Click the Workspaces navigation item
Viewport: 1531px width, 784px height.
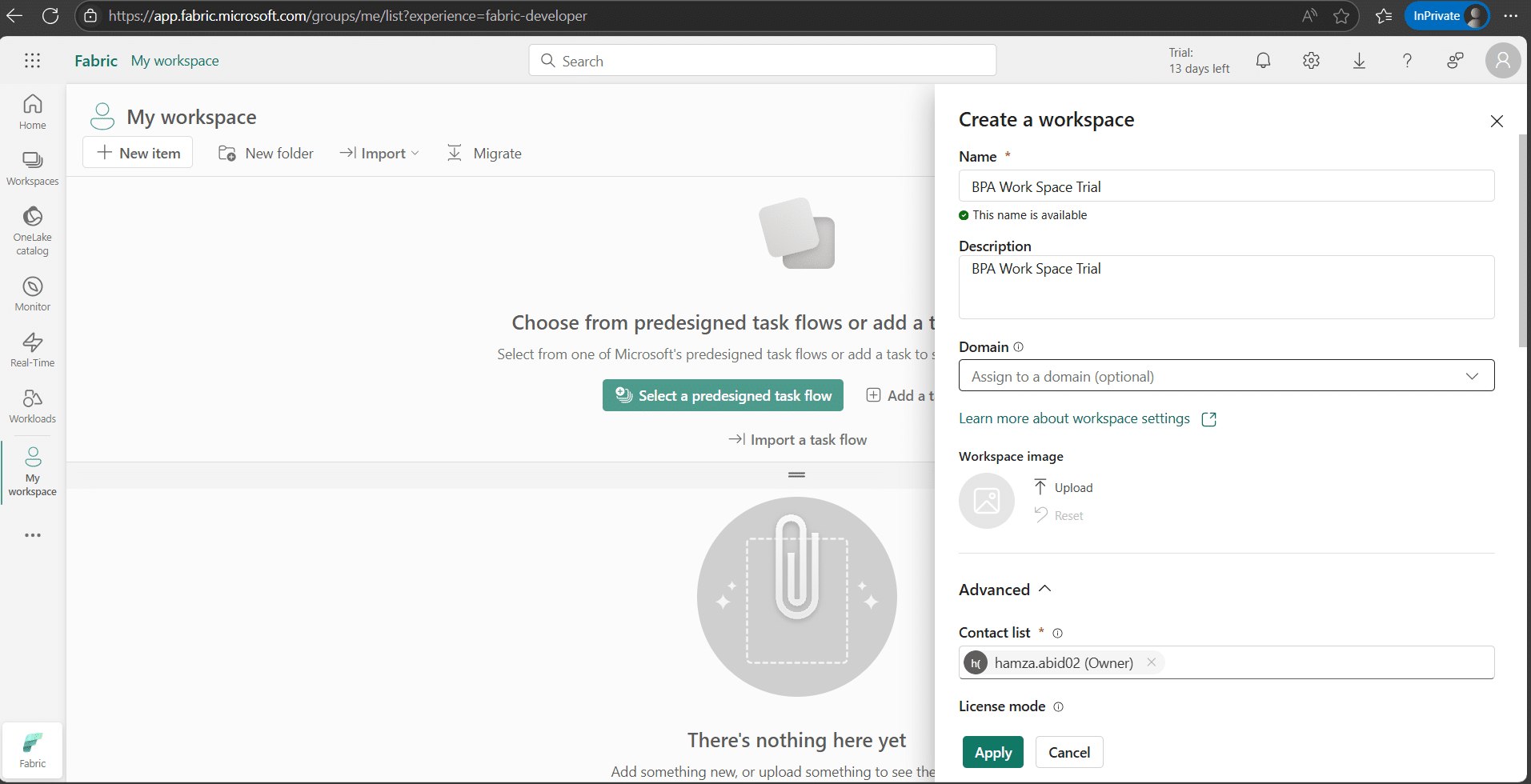[33, 168]
